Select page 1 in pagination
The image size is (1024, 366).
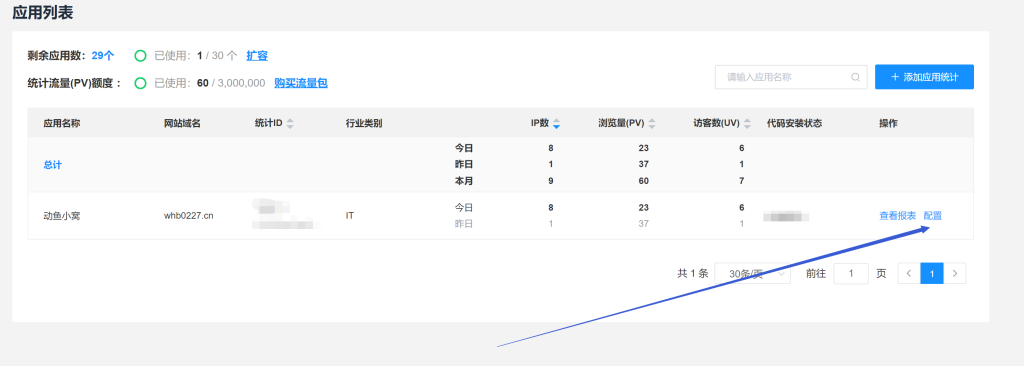click(x=932, y=273)
